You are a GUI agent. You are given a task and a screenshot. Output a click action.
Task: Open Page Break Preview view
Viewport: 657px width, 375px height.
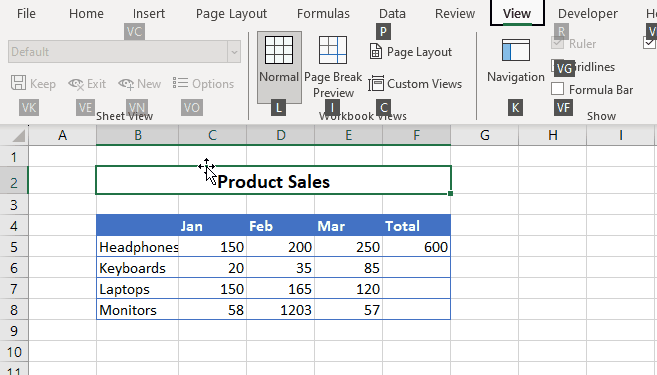[333, 67]
